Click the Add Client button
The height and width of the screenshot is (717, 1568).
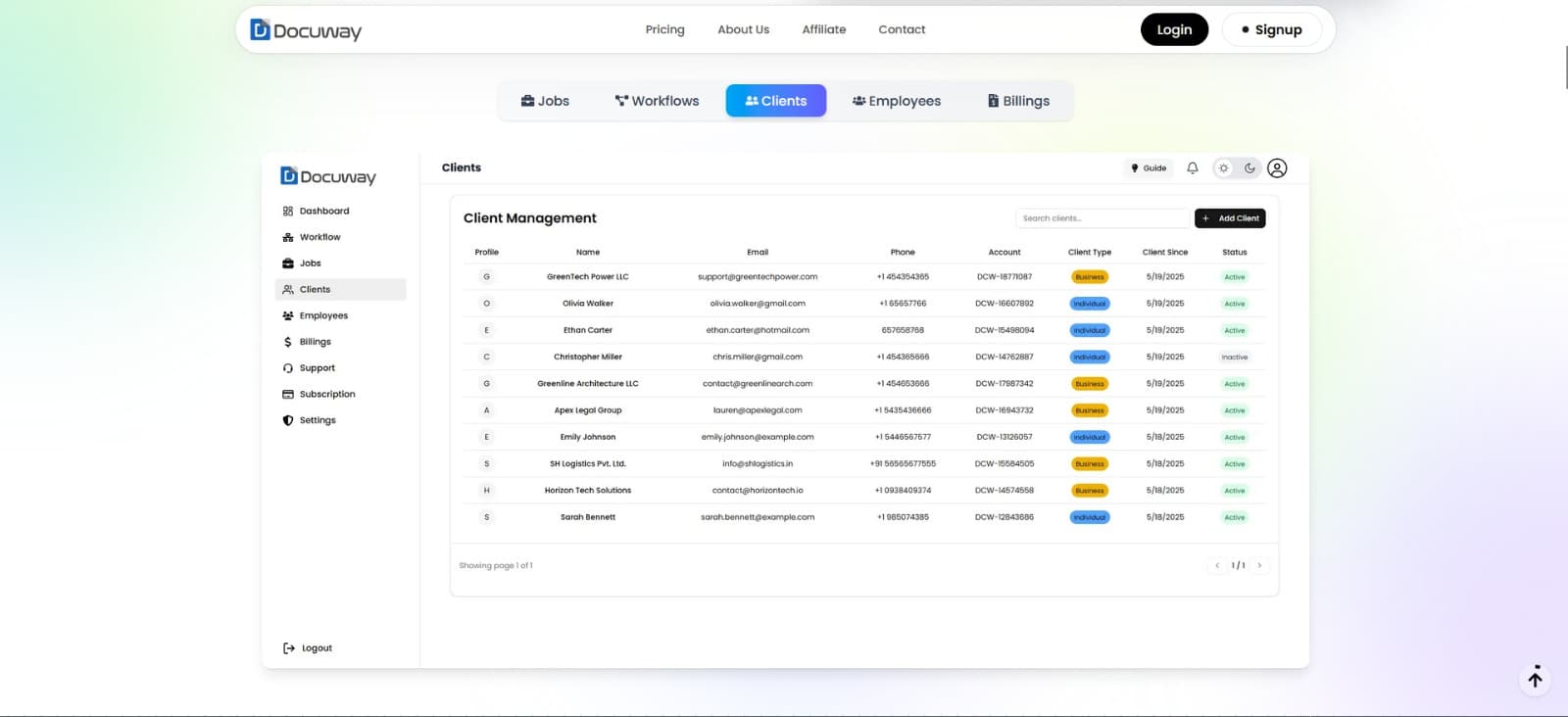click(1230, 218)
